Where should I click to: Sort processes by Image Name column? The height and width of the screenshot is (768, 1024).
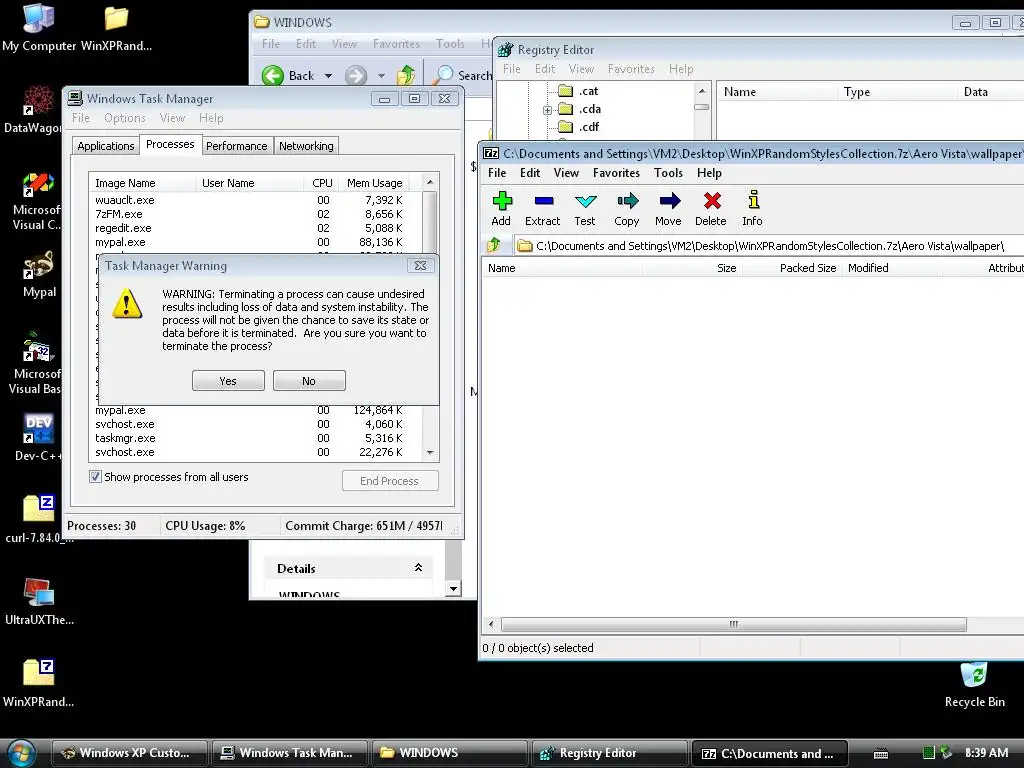tap(142, 183)
